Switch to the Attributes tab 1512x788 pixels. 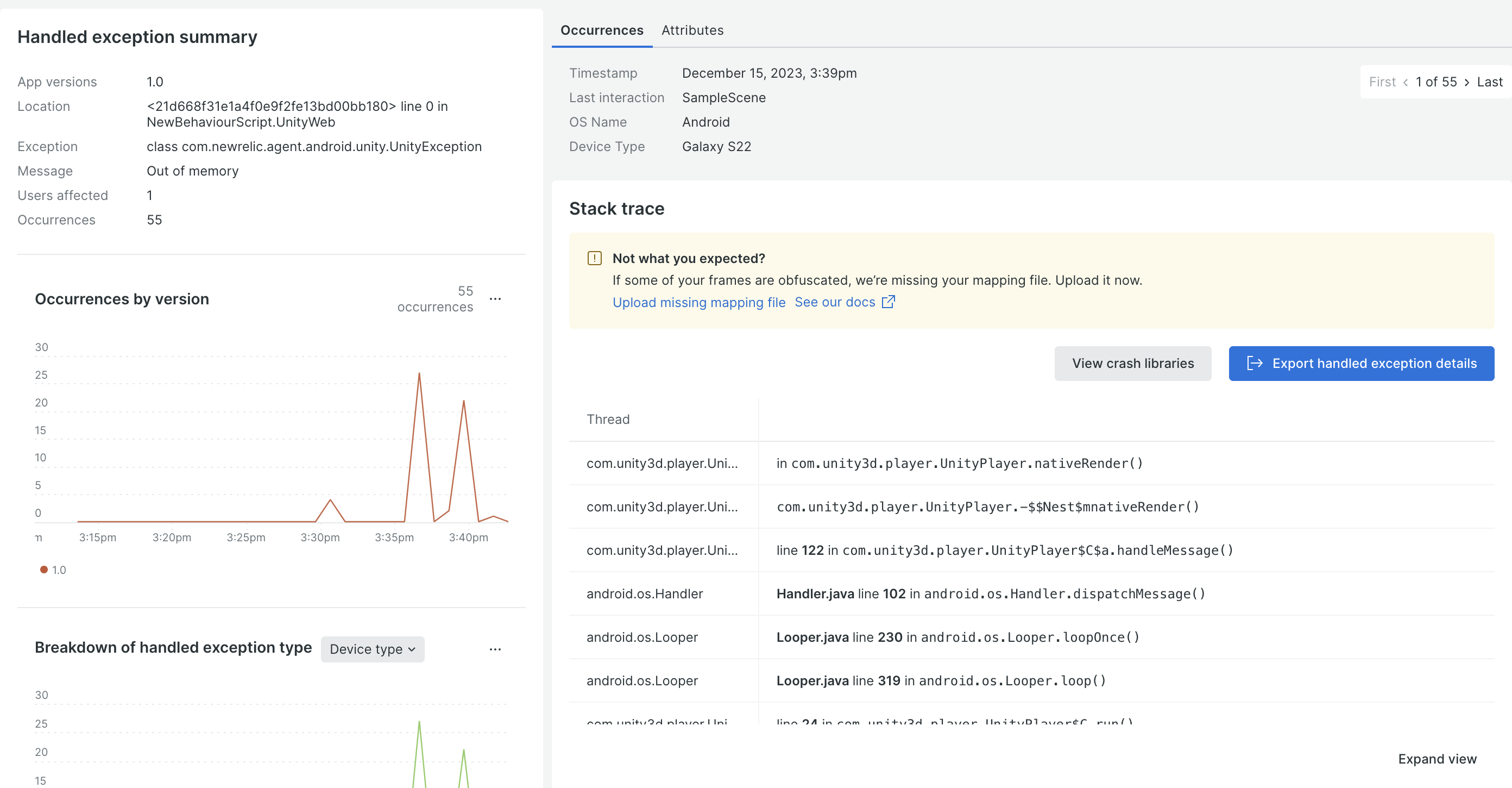coord(692,30)
